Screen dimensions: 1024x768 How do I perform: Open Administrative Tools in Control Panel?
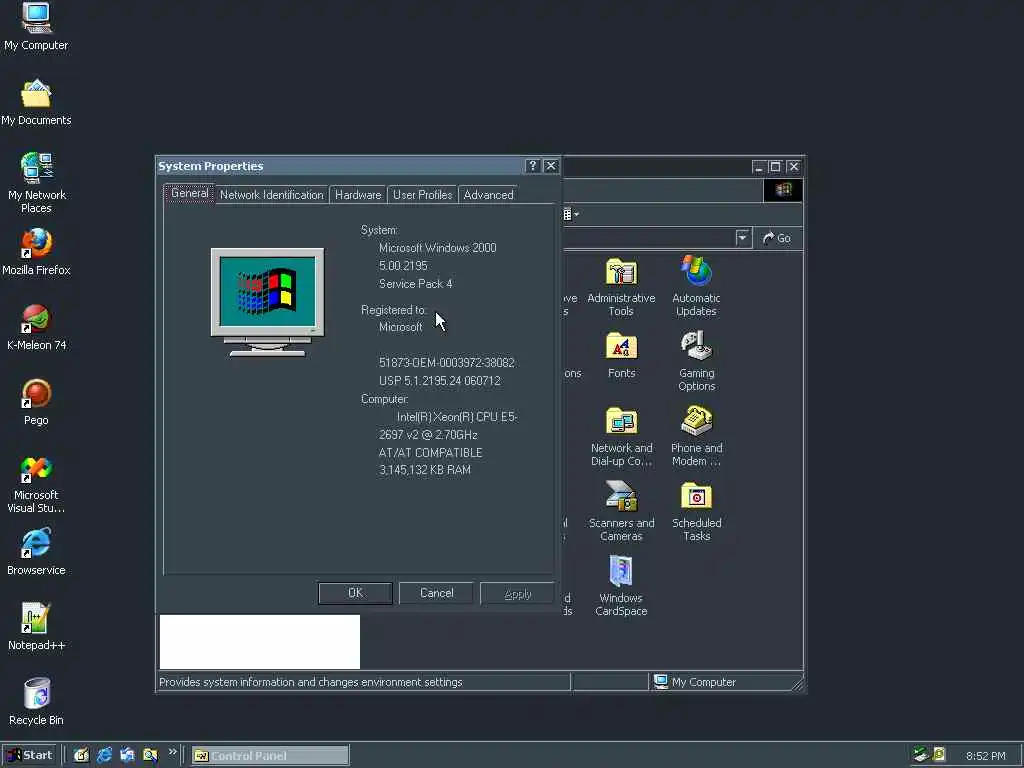(621, 287)
